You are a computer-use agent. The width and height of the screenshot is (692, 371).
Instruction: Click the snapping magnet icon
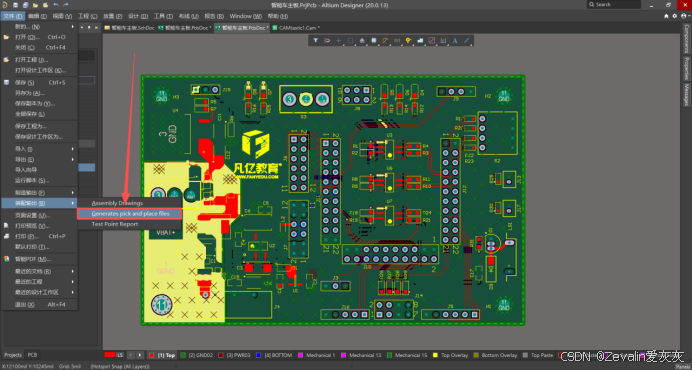point(327,41)
